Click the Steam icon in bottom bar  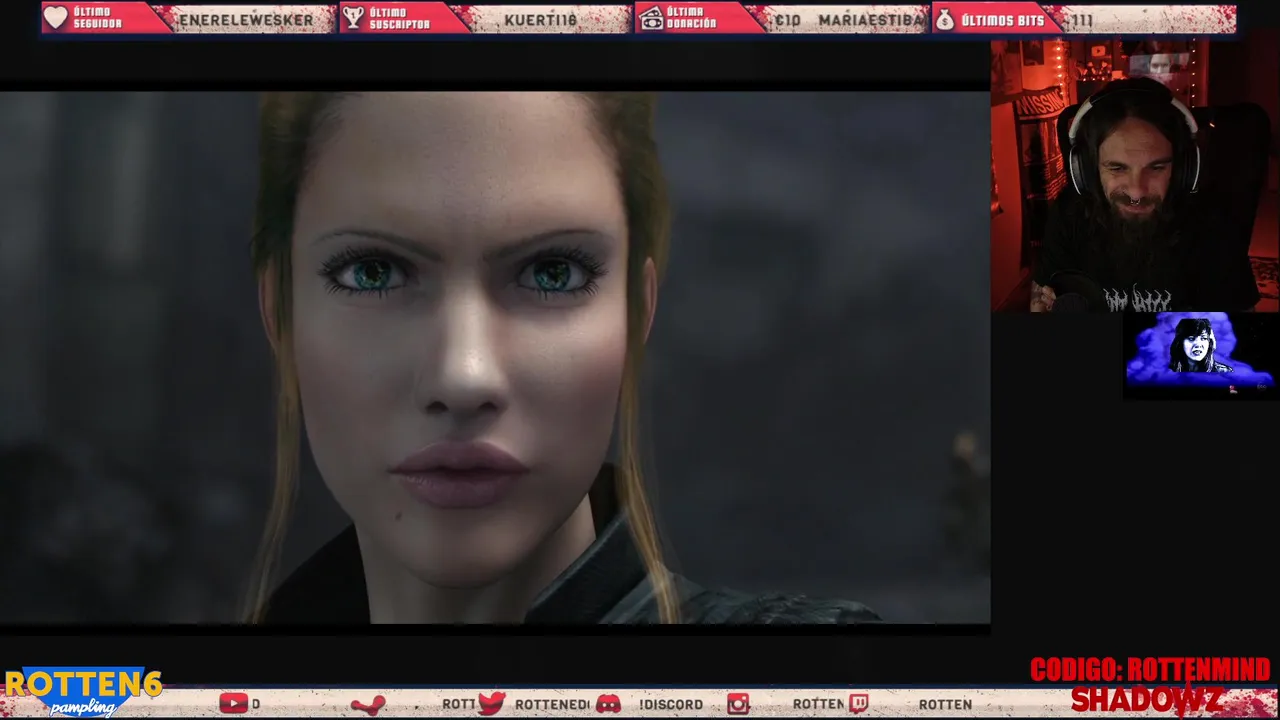[368, 704]
